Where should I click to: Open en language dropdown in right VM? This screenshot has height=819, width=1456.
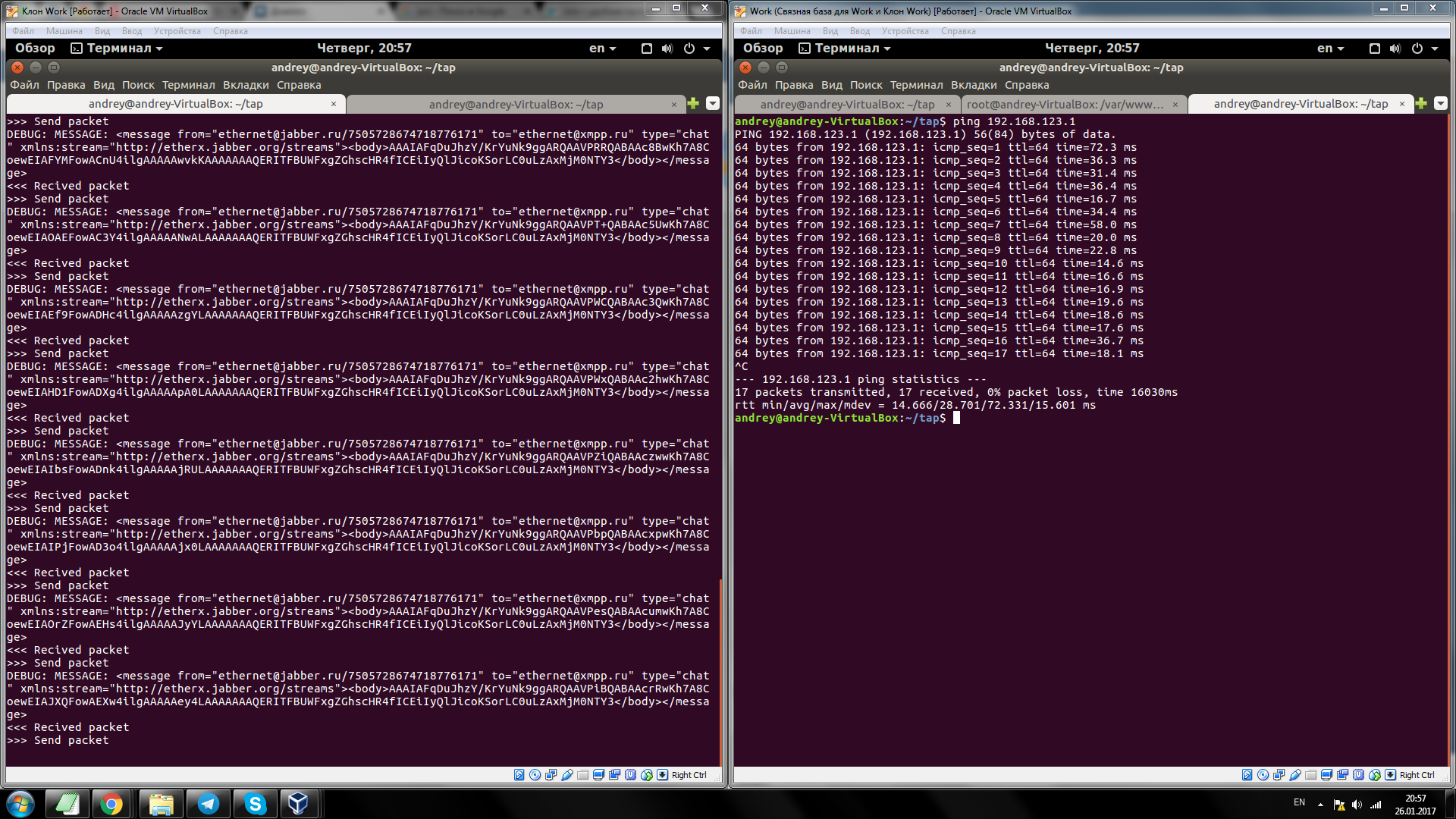coord(1331,49)
